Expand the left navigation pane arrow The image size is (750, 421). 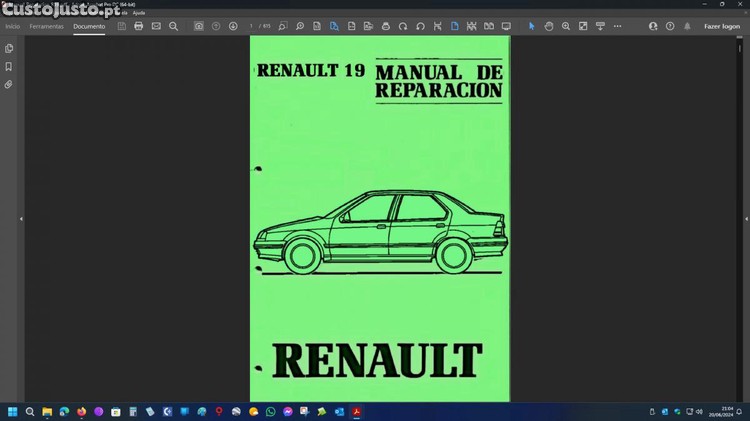(x=21, y=218)
